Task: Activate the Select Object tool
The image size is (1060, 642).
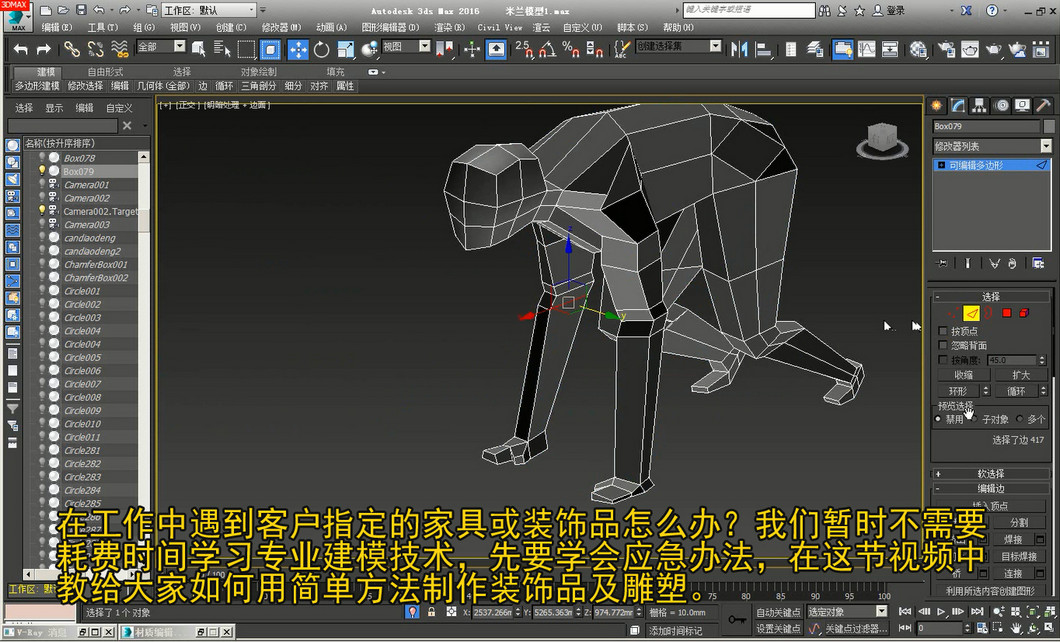Action: 199,49
